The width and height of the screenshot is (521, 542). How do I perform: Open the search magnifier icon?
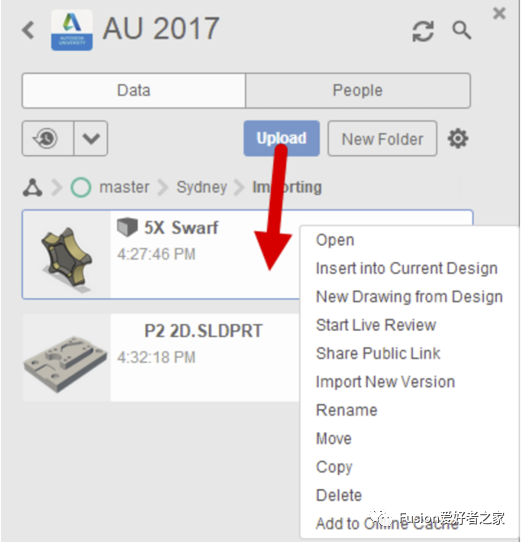click(462, 30)
